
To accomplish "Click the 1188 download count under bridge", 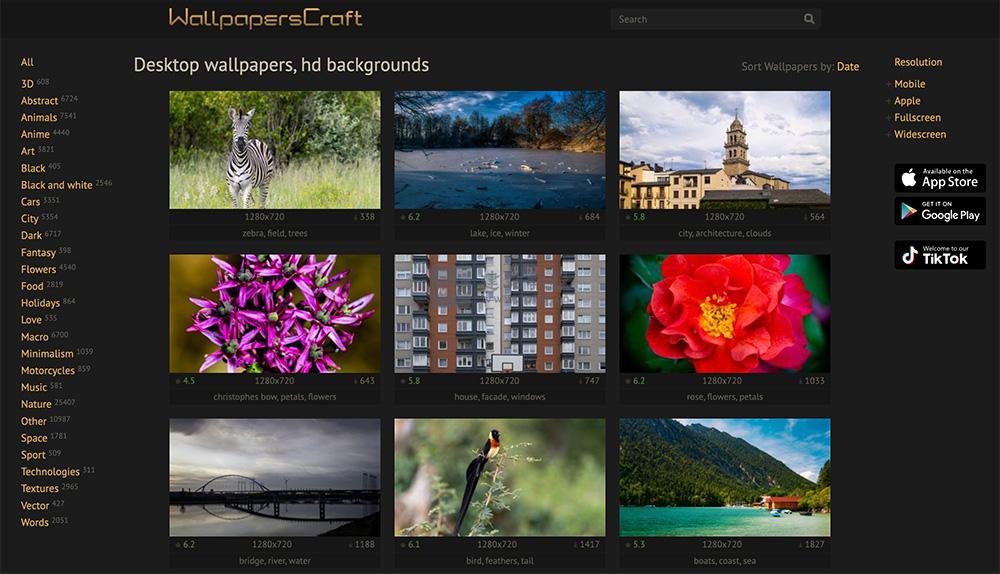I will pos(364,545).
